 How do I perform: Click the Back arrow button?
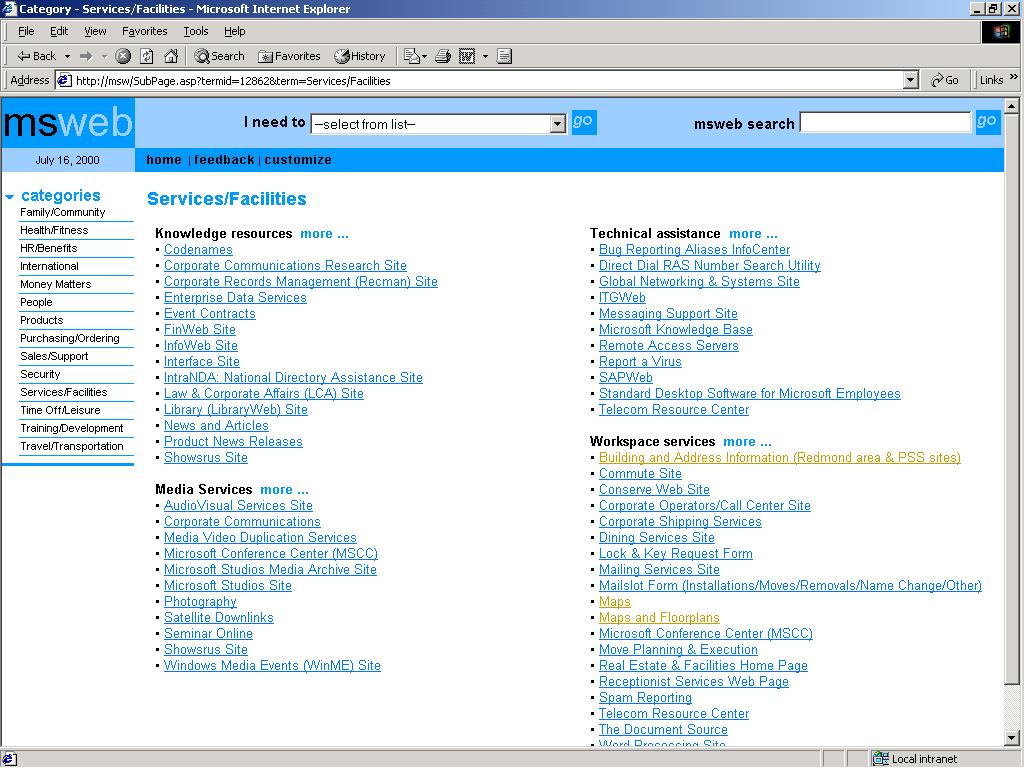[36, 56]
